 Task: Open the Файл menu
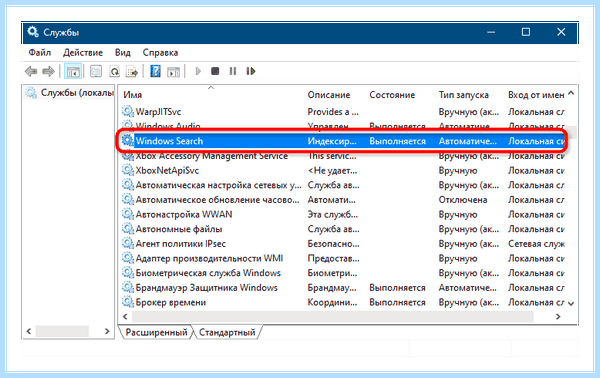point(39,52)
